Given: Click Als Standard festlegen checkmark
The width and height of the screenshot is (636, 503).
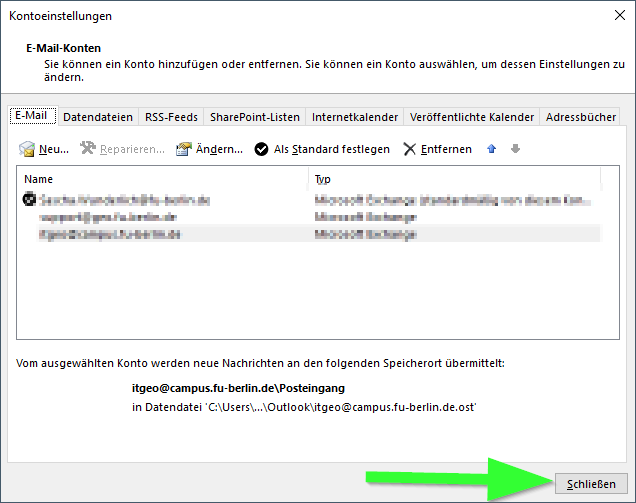Looking at the screenshot, I should [262, 150].
